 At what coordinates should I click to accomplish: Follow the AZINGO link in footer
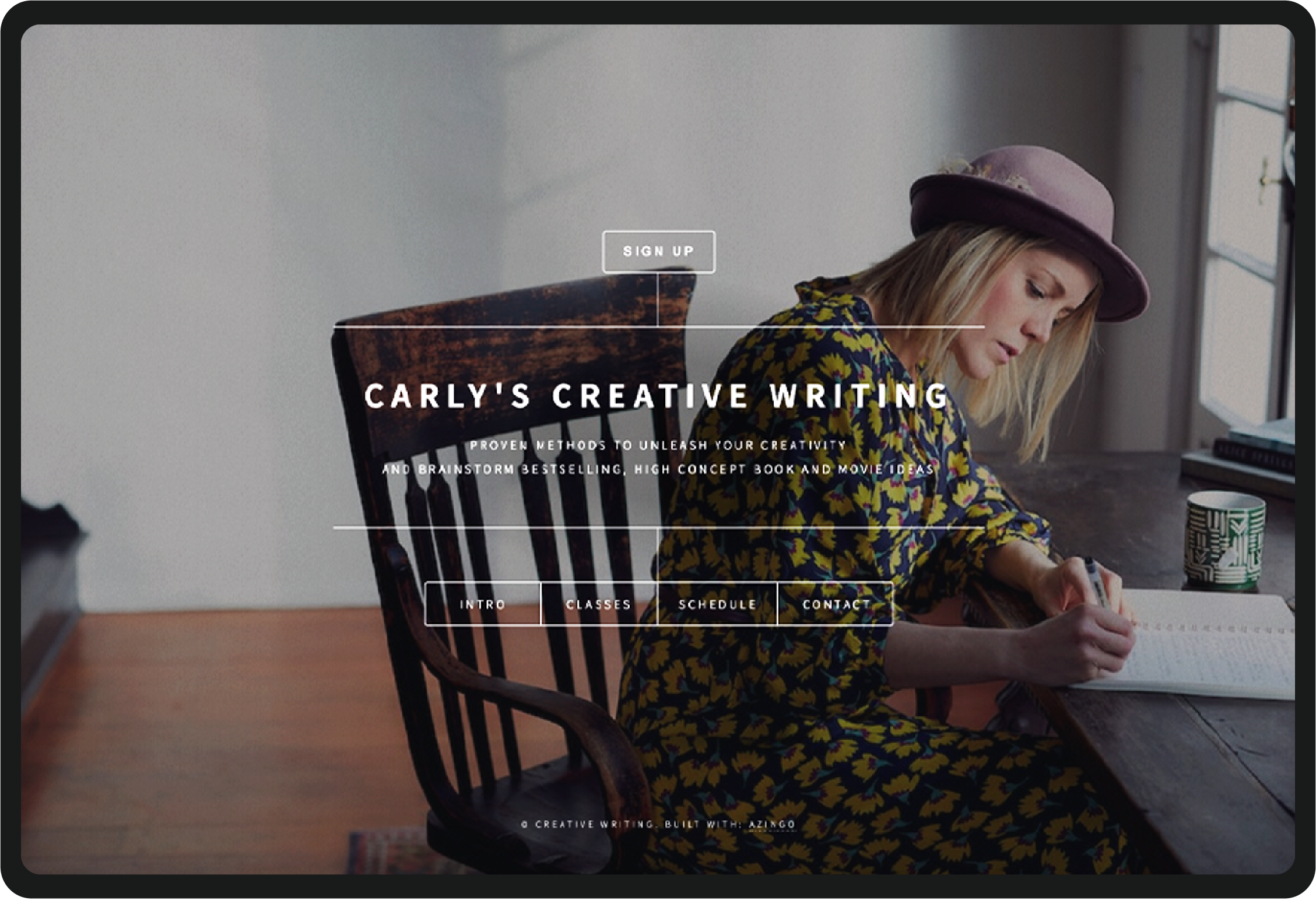pyautogui.click(x=772, y=824)
